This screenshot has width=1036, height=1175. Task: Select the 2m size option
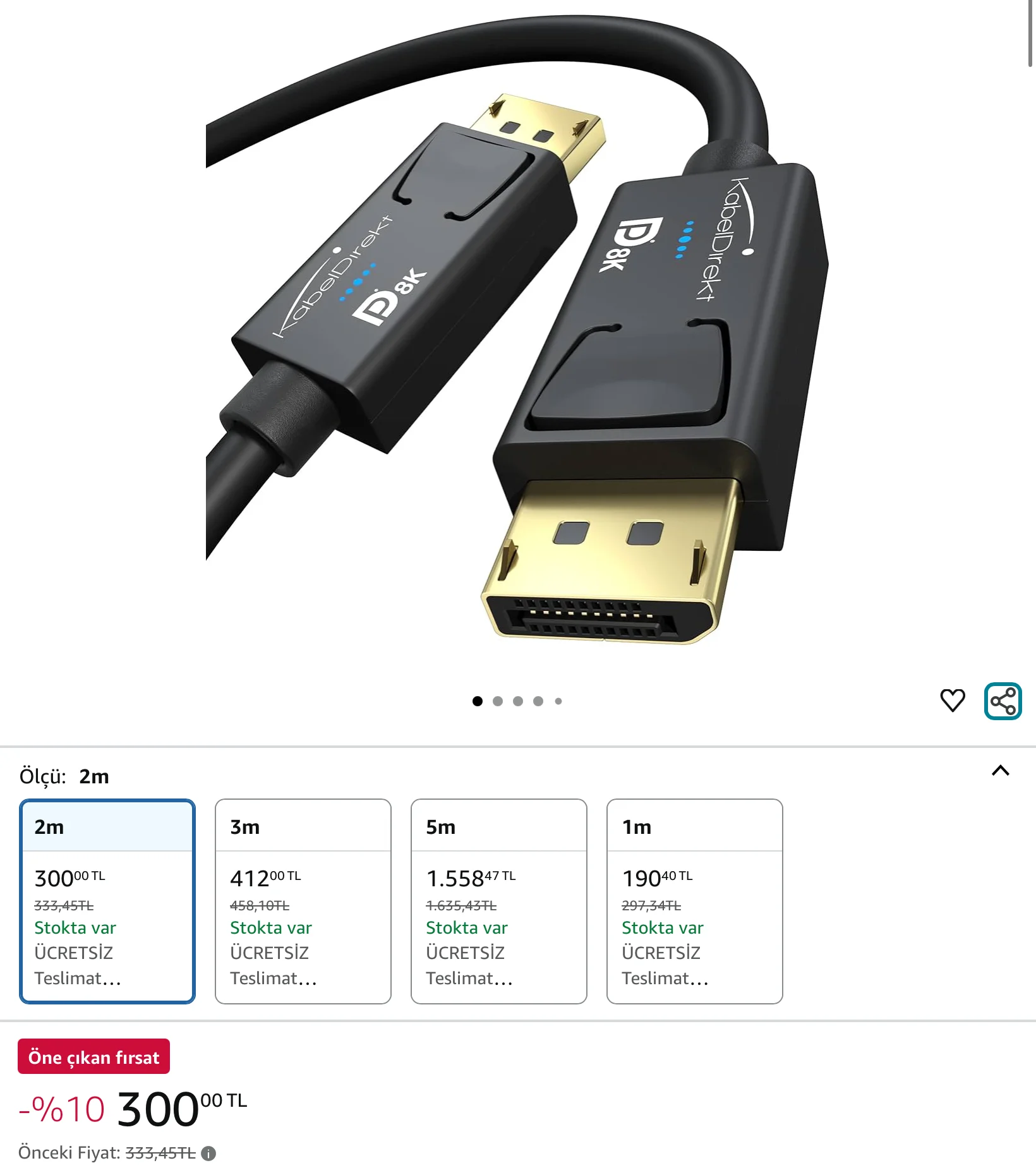pos(107,901)
